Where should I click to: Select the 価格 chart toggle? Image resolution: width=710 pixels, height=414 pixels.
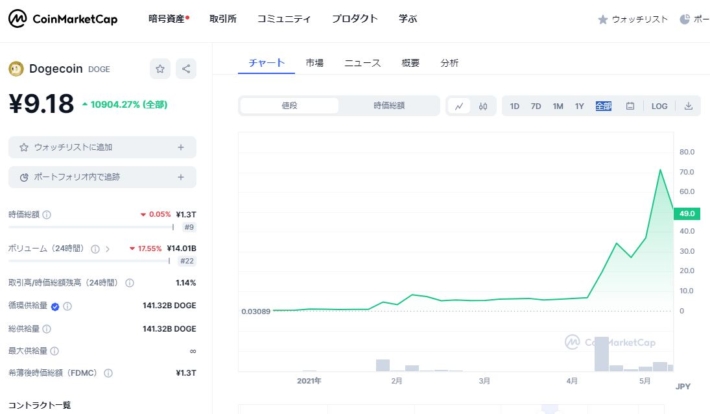pyautogui.click(x=289, y=106)
